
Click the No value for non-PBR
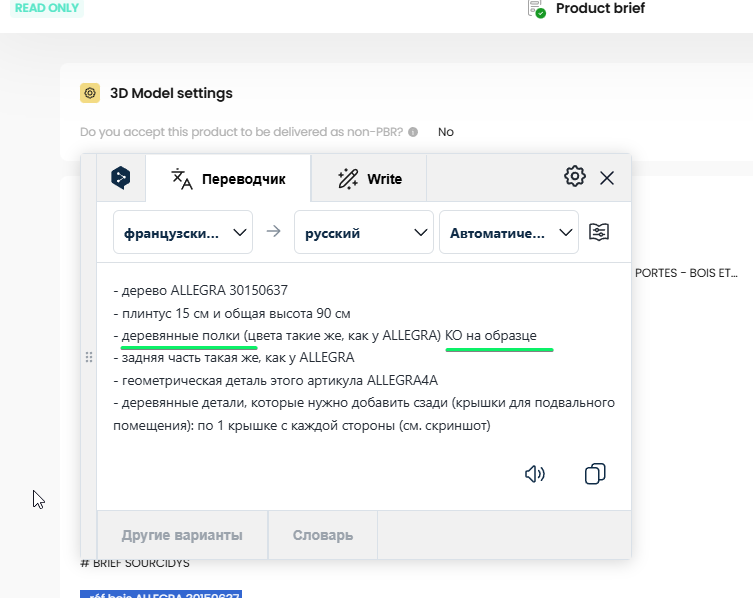(446, 132)
